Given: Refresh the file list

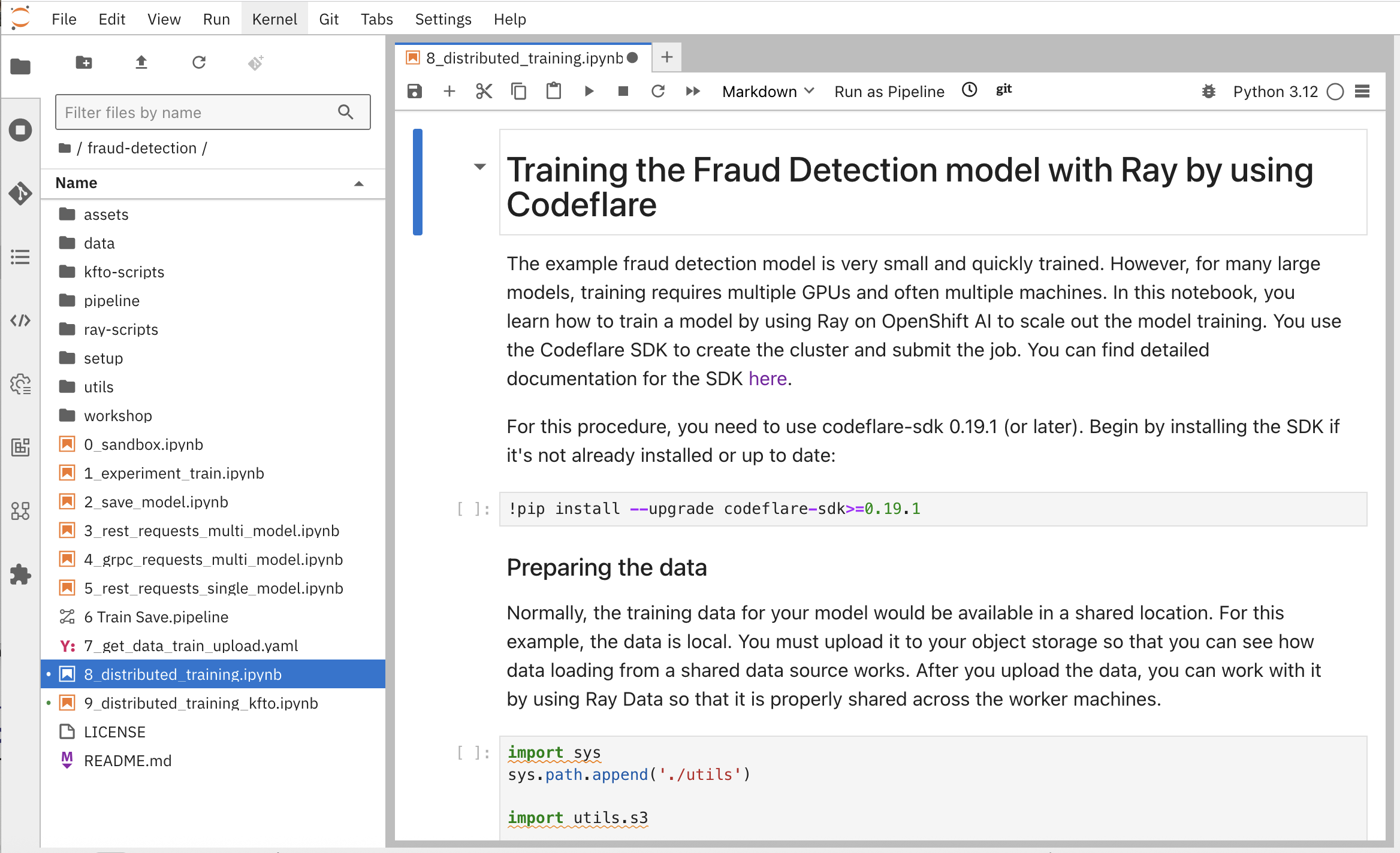Looking at the screenshot, I should pyautogui.click(x=199, y=62).
